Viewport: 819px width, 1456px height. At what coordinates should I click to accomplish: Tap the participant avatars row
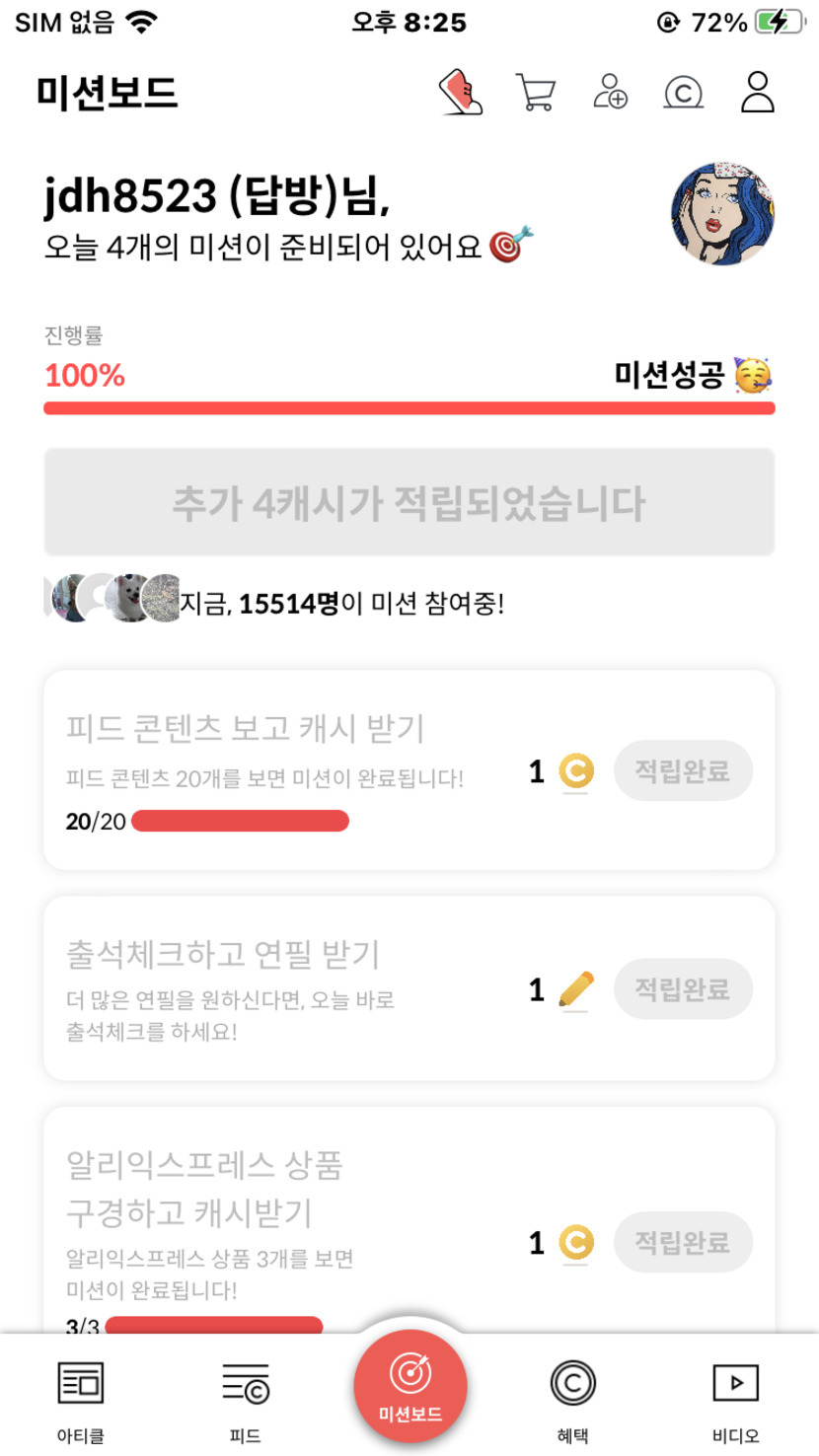[x=113, y=599]
